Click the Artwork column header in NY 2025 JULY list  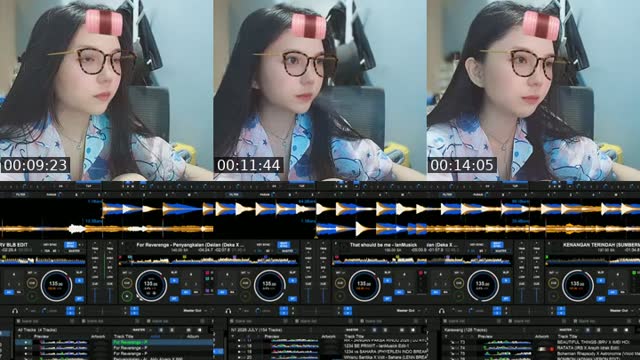coord(328,336)
